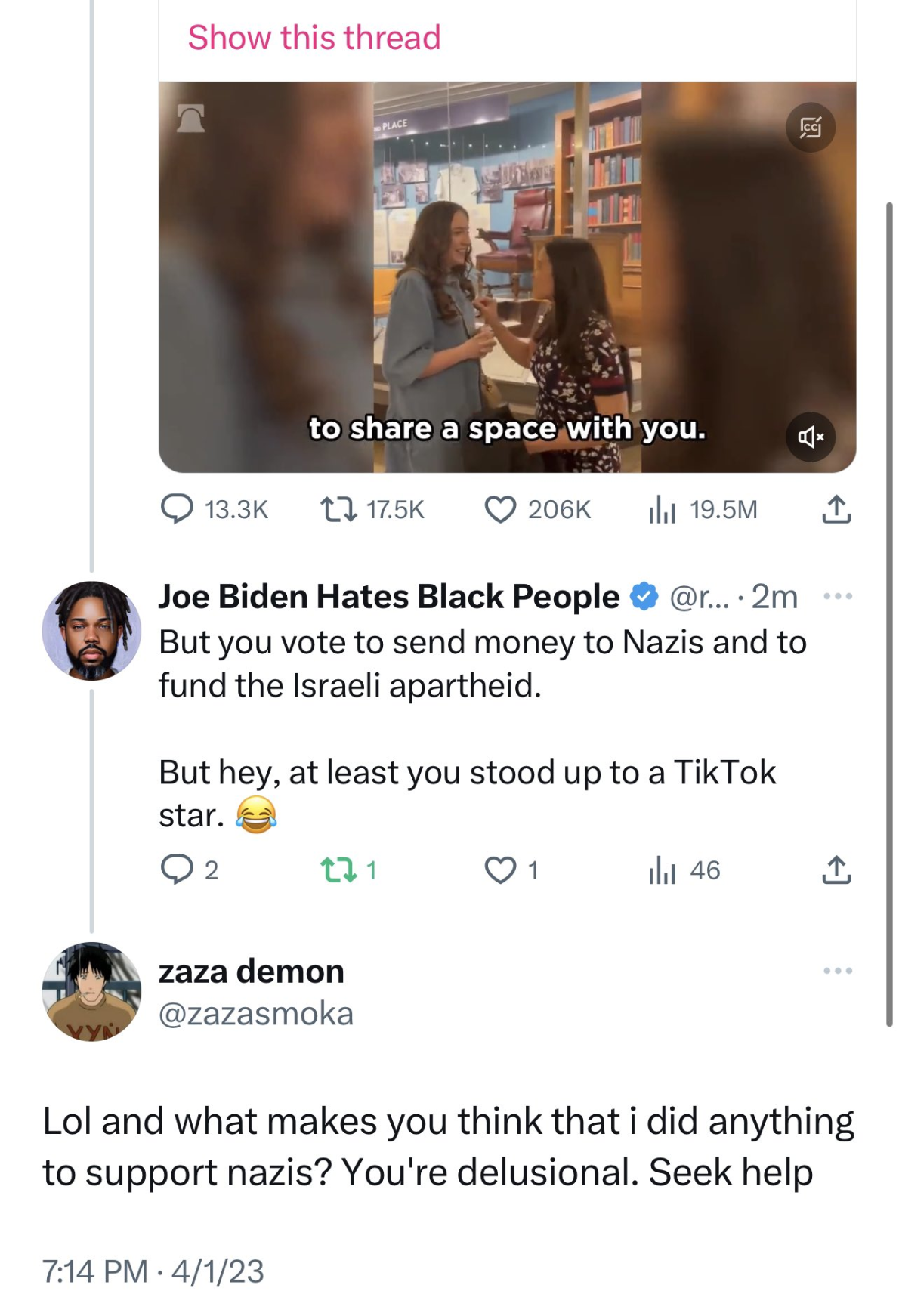Reply to the Joe Biden Hates Black People tweet
Viewport: 899px width, 1316px height.
click(177, 870)
